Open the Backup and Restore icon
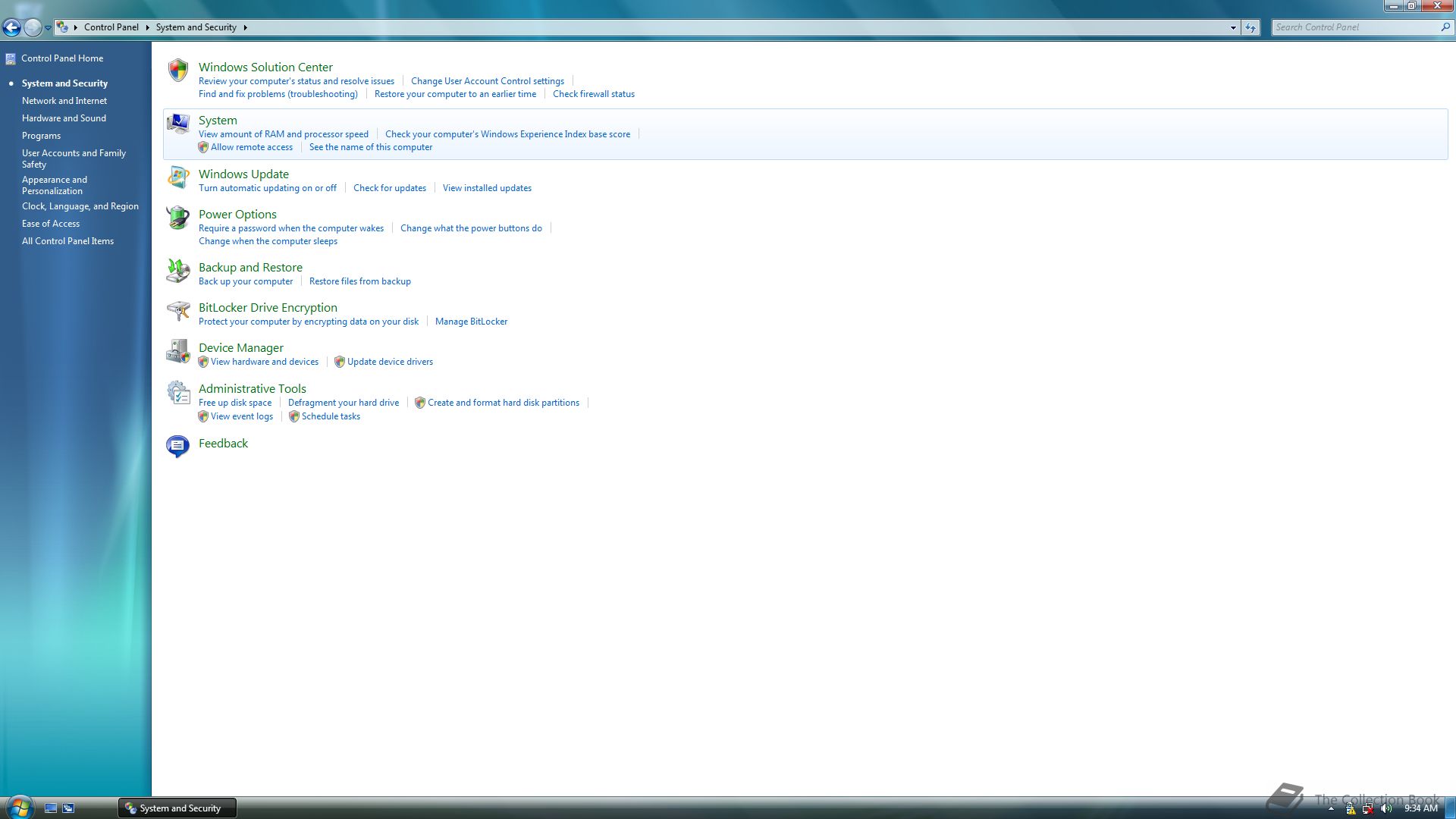The width and height of the screenshot is (1456, 819). click(x=178, y=271)
